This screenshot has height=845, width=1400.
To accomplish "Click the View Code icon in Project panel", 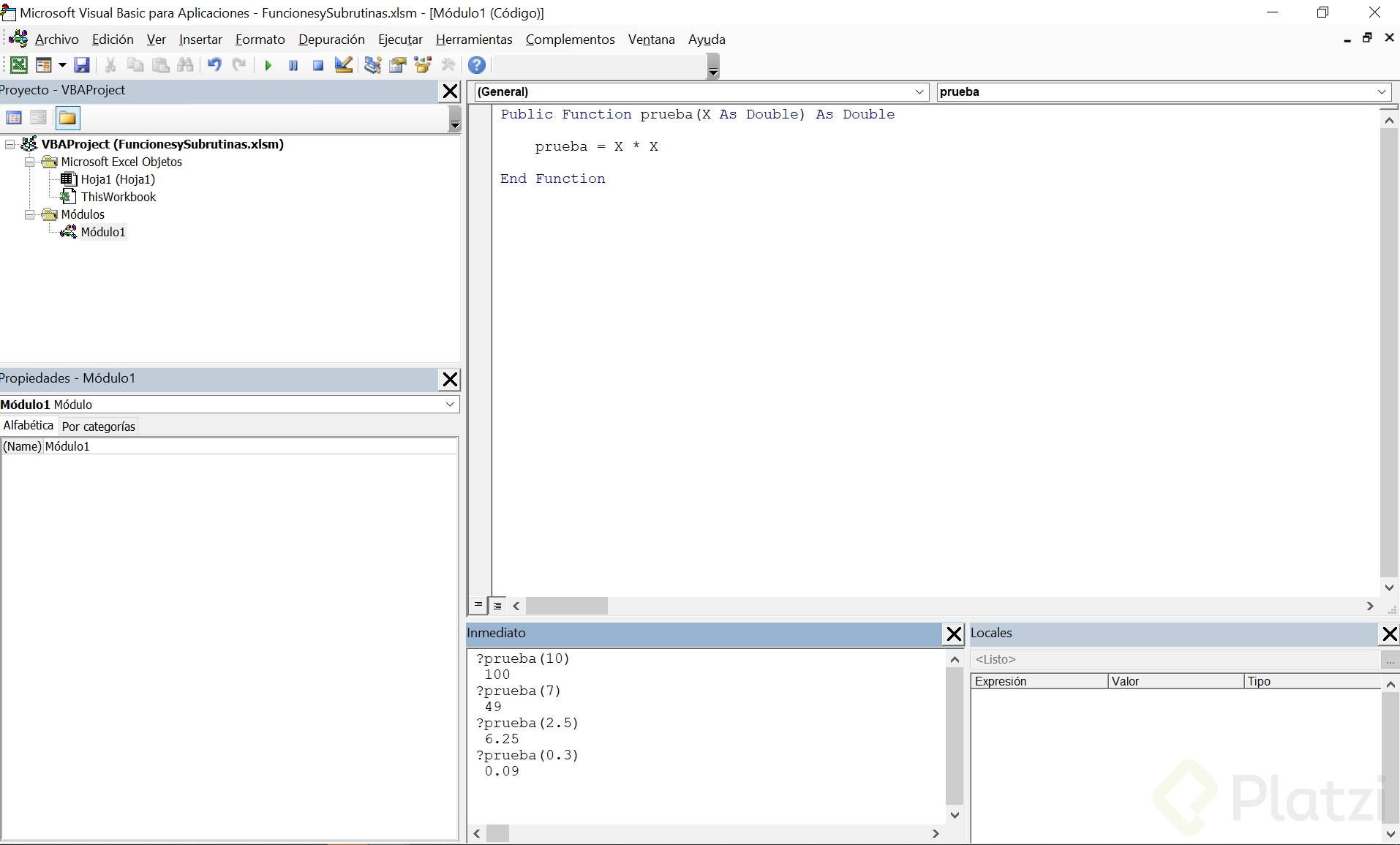I will point(14,118).
